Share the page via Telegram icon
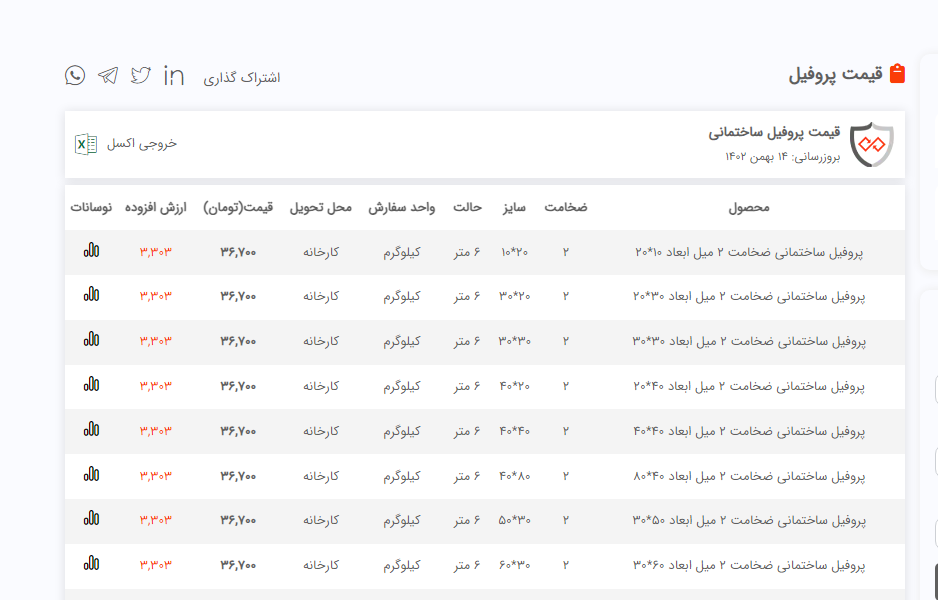The image size is (938, 600). (108, 76)
